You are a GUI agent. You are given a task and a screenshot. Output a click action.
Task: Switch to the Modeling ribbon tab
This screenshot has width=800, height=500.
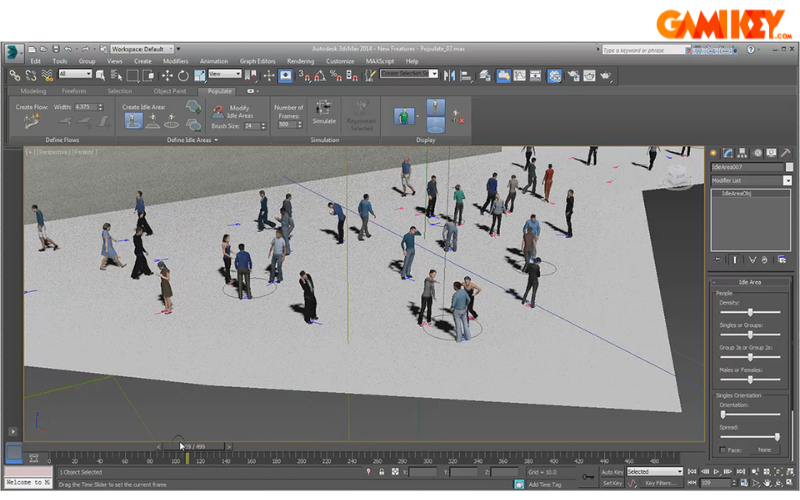click(x=33, y=91)
